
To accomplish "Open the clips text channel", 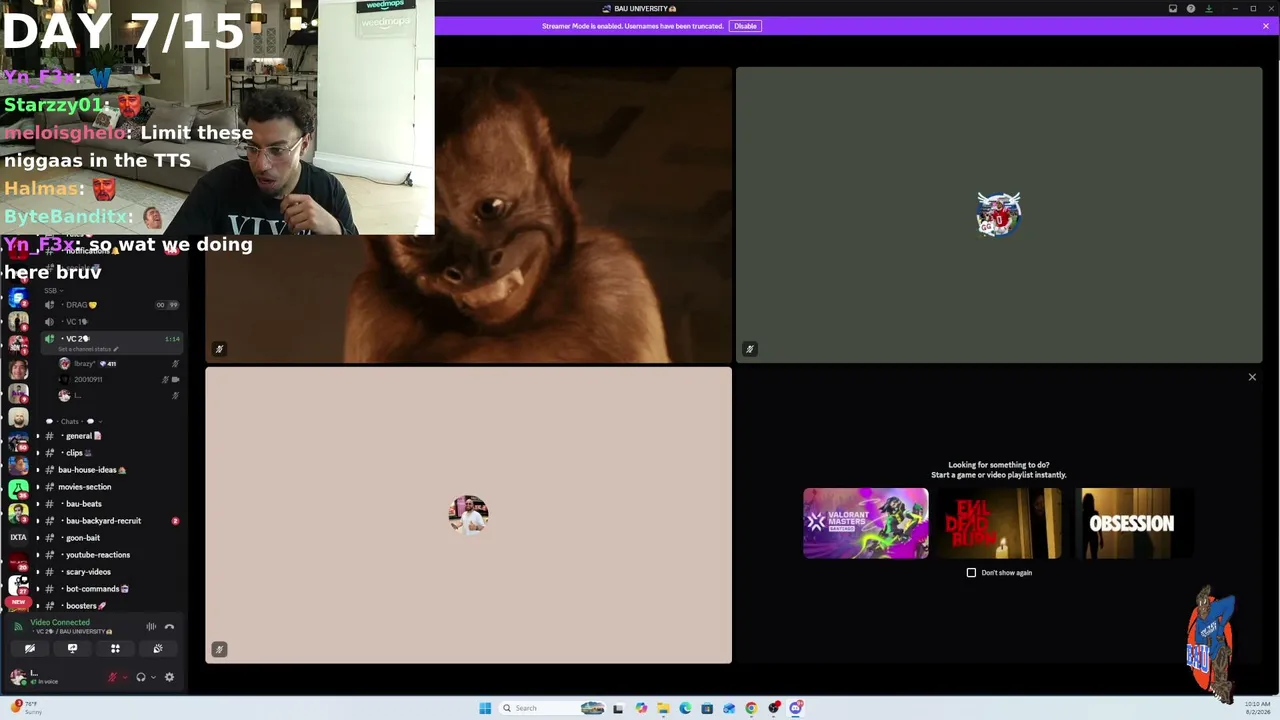I will (x=110, y=453).
